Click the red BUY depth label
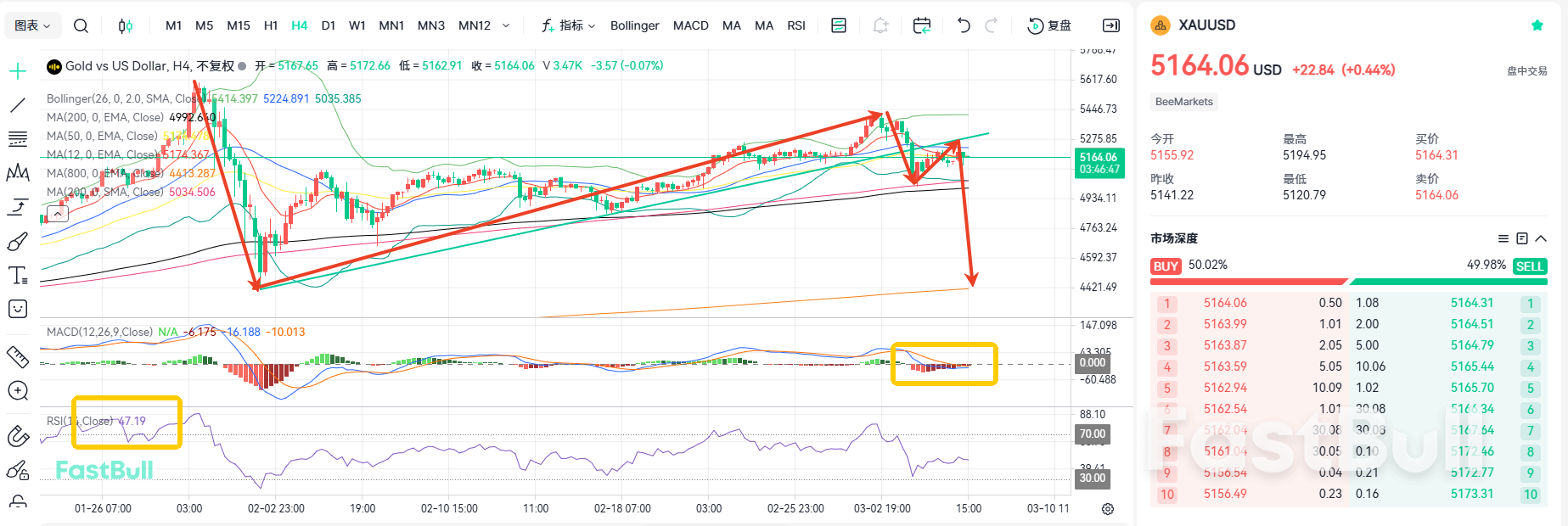The width and height of the screenshot is (1568, 526). click(1166, 266)
